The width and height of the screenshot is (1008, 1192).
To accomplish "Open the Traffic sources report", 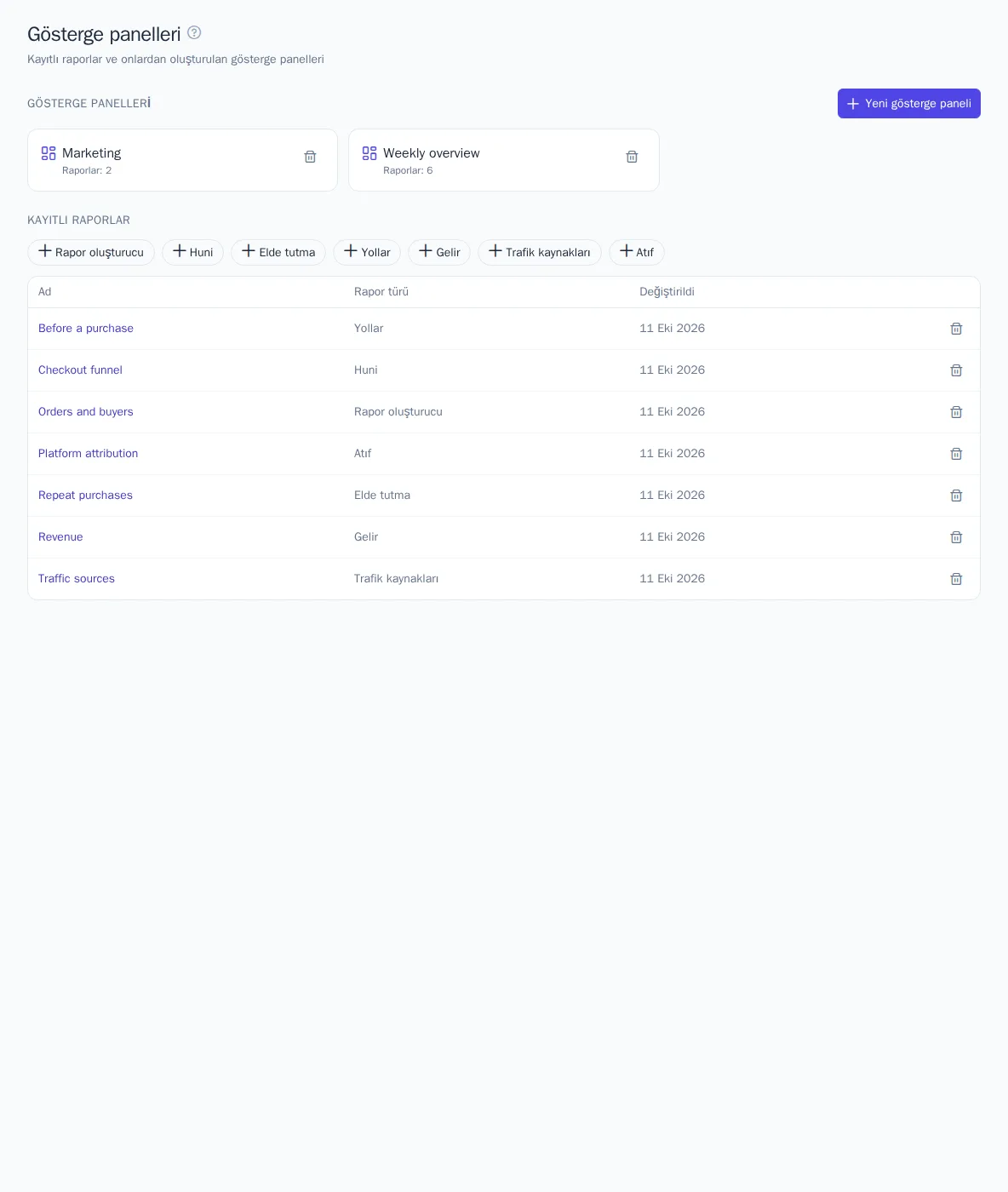I will [x=77, y=579].
